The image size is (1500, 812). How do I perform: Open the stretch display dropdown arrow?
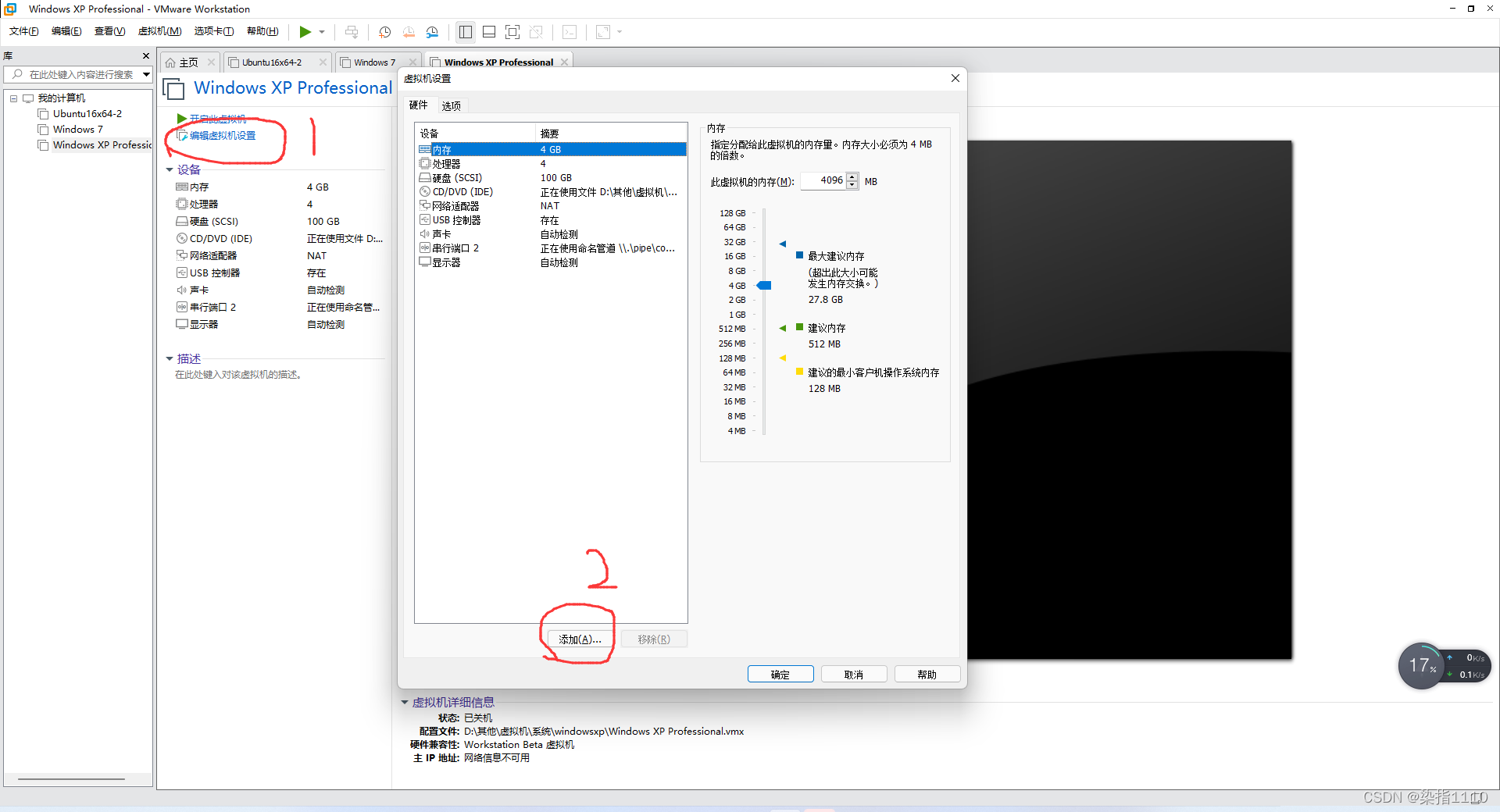[x=620, y=32]
